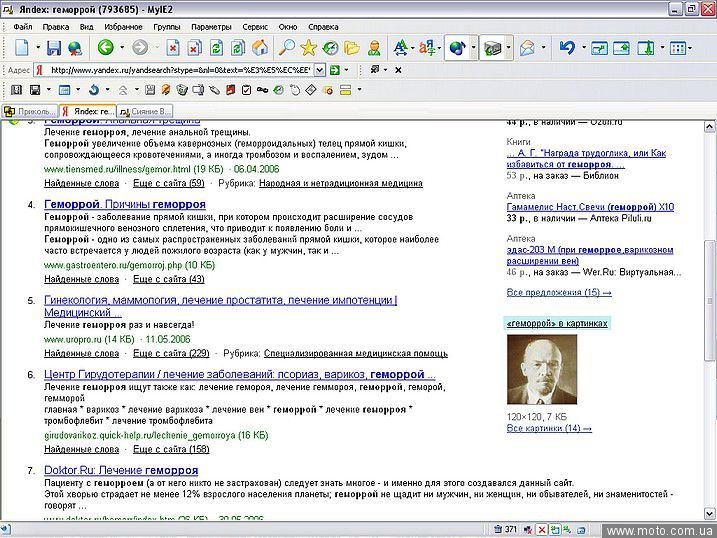The height and width of the screenshot is (538, 717).
Task: Click the vertical scrollbar down arrow
Action: (709, 513)
